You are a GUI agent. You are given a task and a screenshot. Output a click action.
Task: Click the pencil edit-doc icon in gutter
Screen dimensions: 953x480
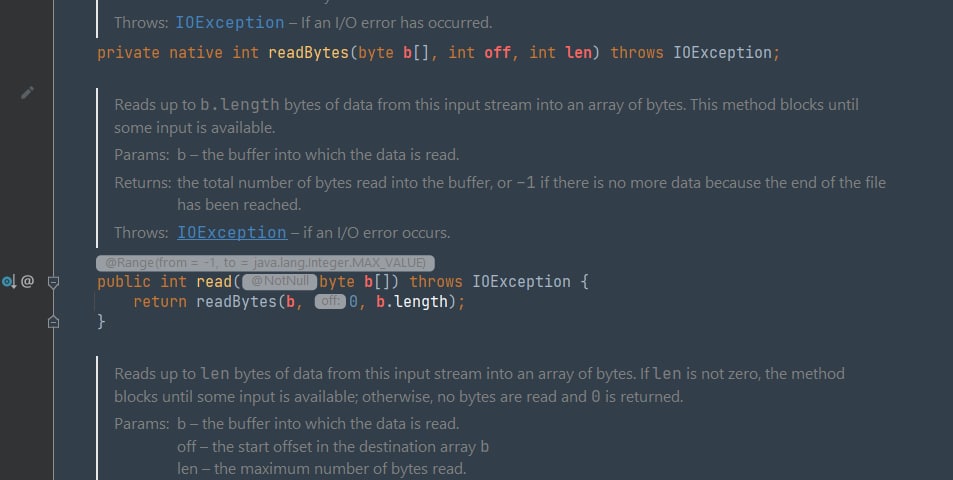27,93
